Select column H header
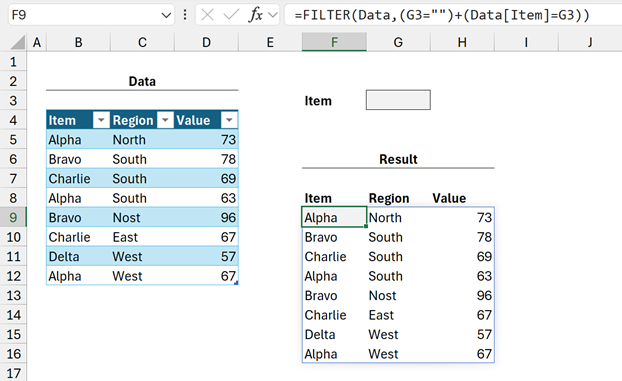 (x=462, y=42)
